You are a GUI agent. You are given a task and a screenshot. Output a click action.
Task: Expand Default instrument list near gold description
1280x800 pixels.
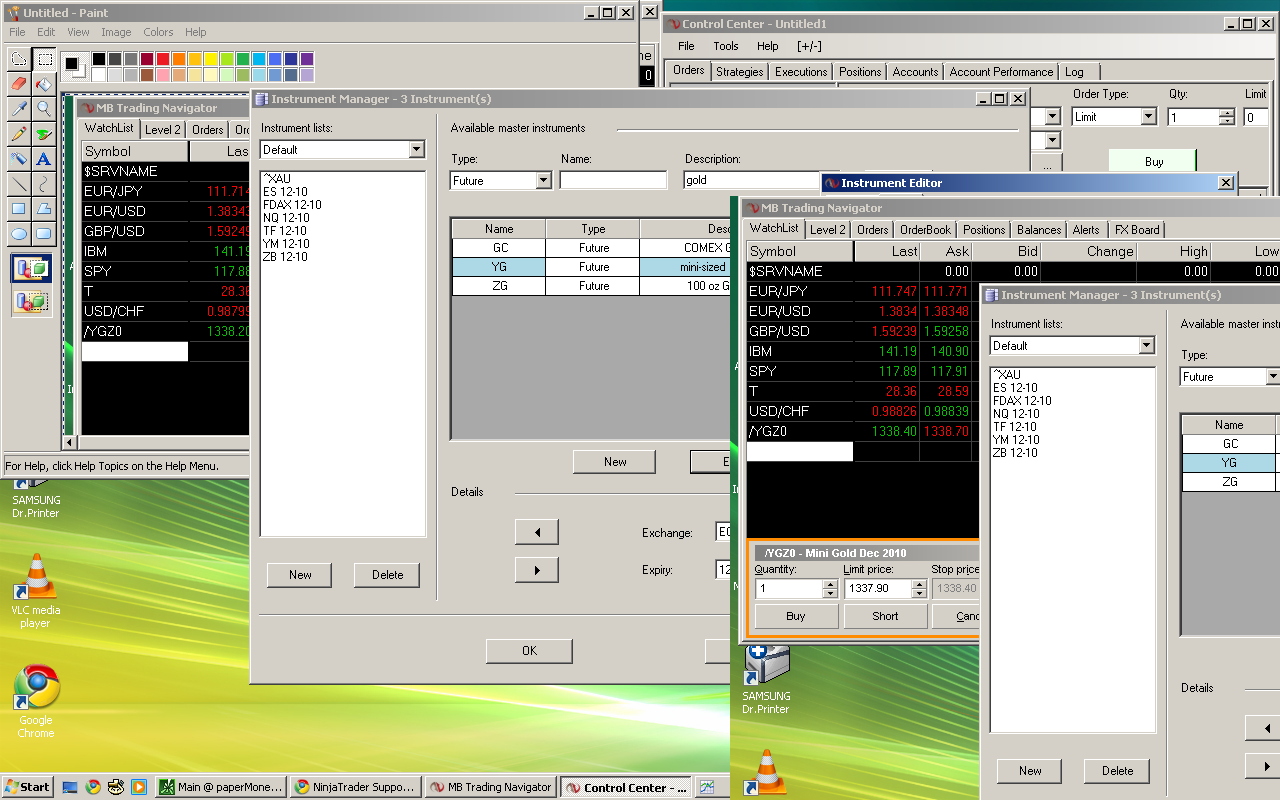(x=416, y=150)
